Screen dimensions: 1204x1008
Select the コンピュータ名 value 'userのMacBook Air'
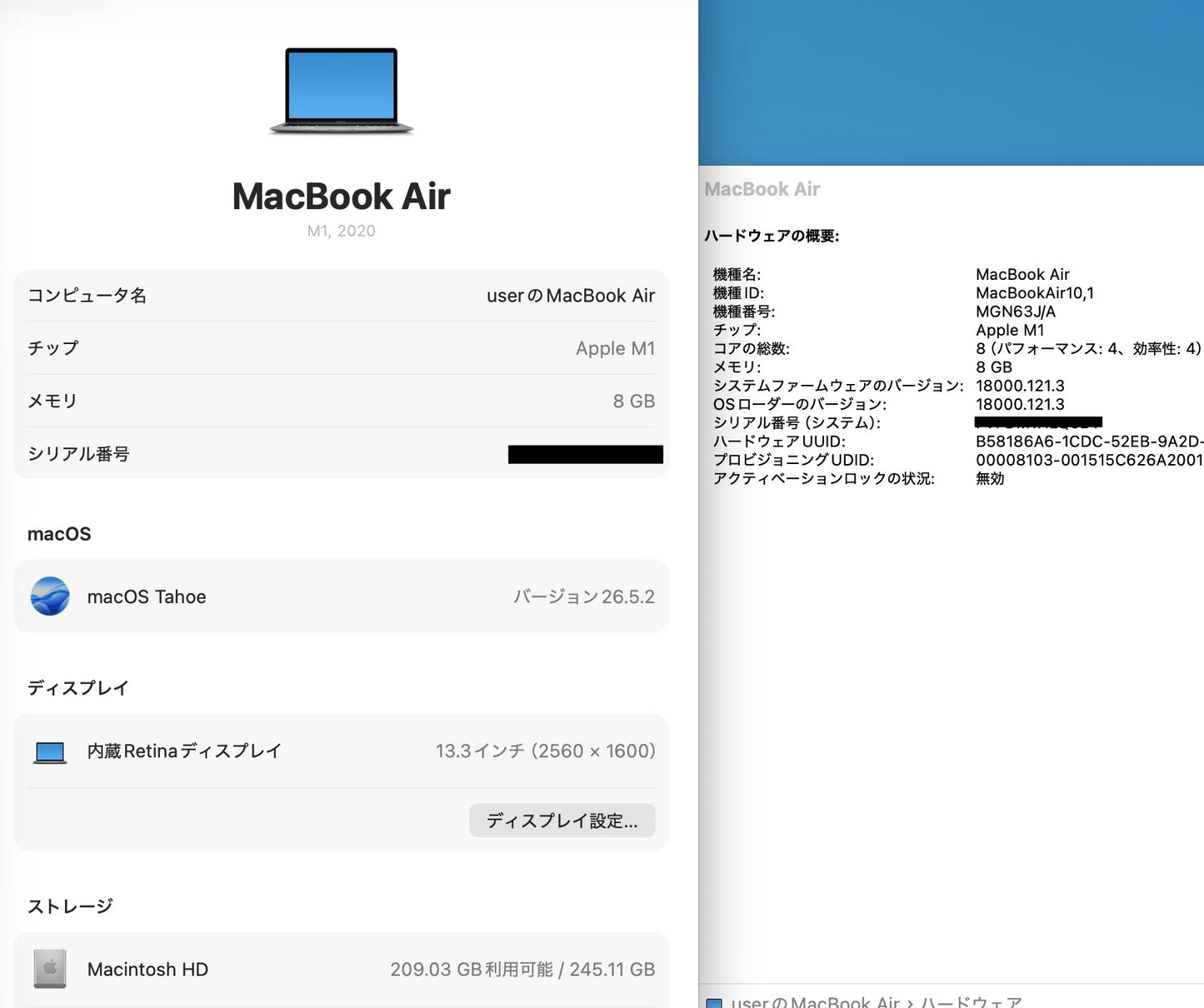coord(571,296)
